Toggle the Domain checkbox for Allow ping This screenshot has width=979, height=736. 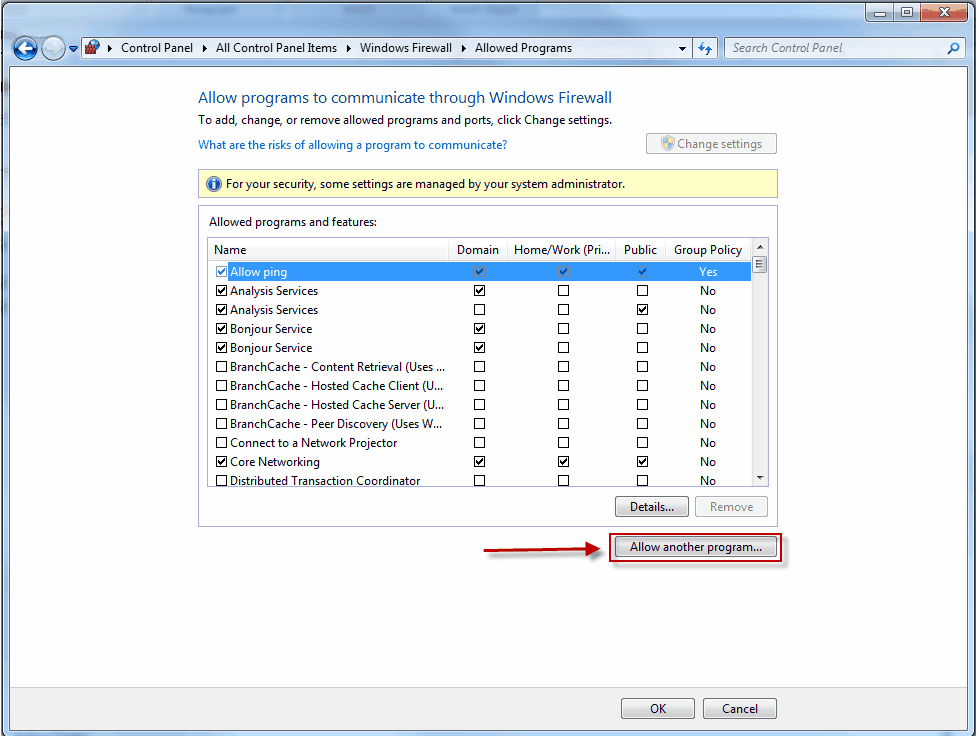tap(480, 272)
